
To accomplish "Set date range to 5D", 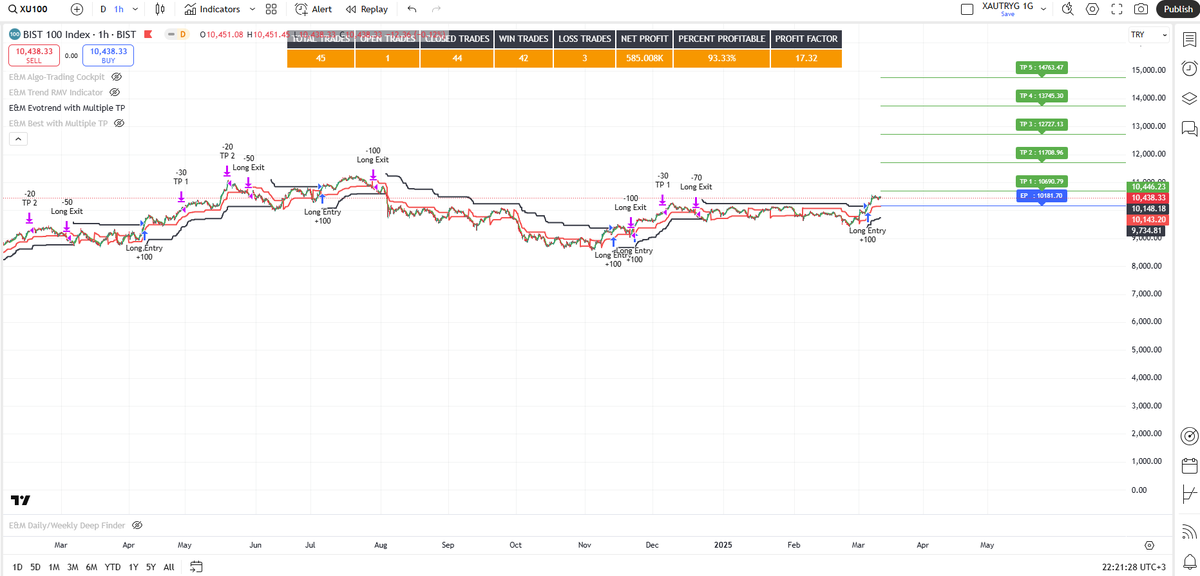I will (x=35, y=567).
